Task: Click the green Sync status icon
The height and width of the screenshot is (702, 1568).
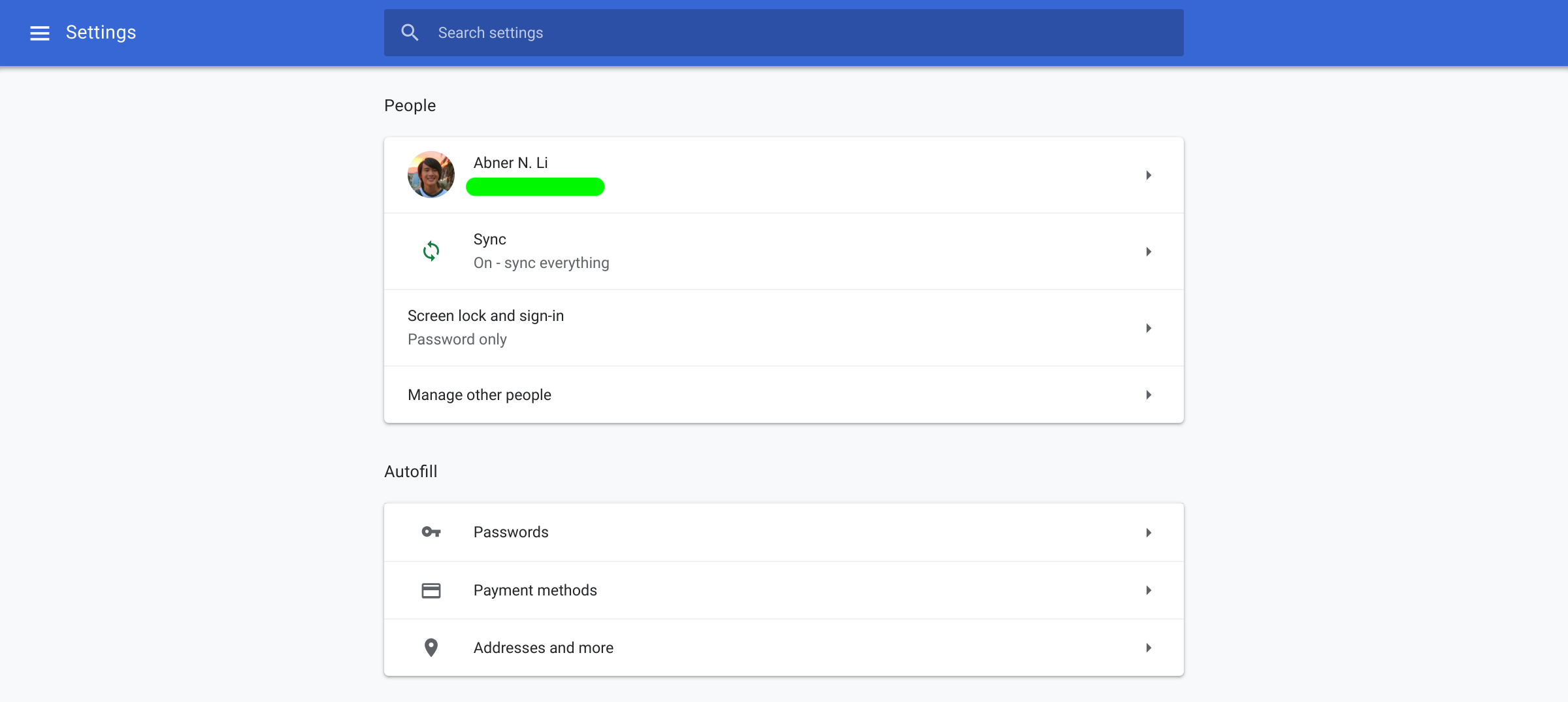Action: click(x=431, y=251)
